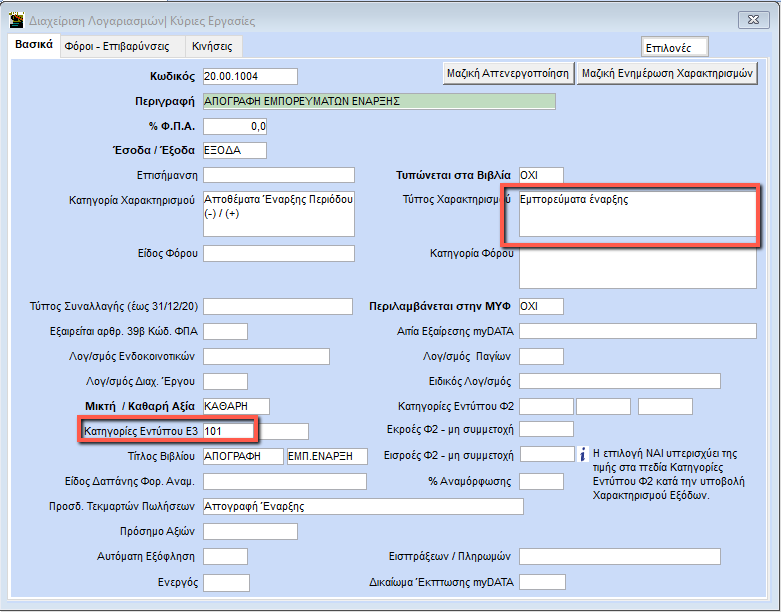Switch to the Βασικά tab
This screenshot has height=612, width=781.
coord(34,45)
